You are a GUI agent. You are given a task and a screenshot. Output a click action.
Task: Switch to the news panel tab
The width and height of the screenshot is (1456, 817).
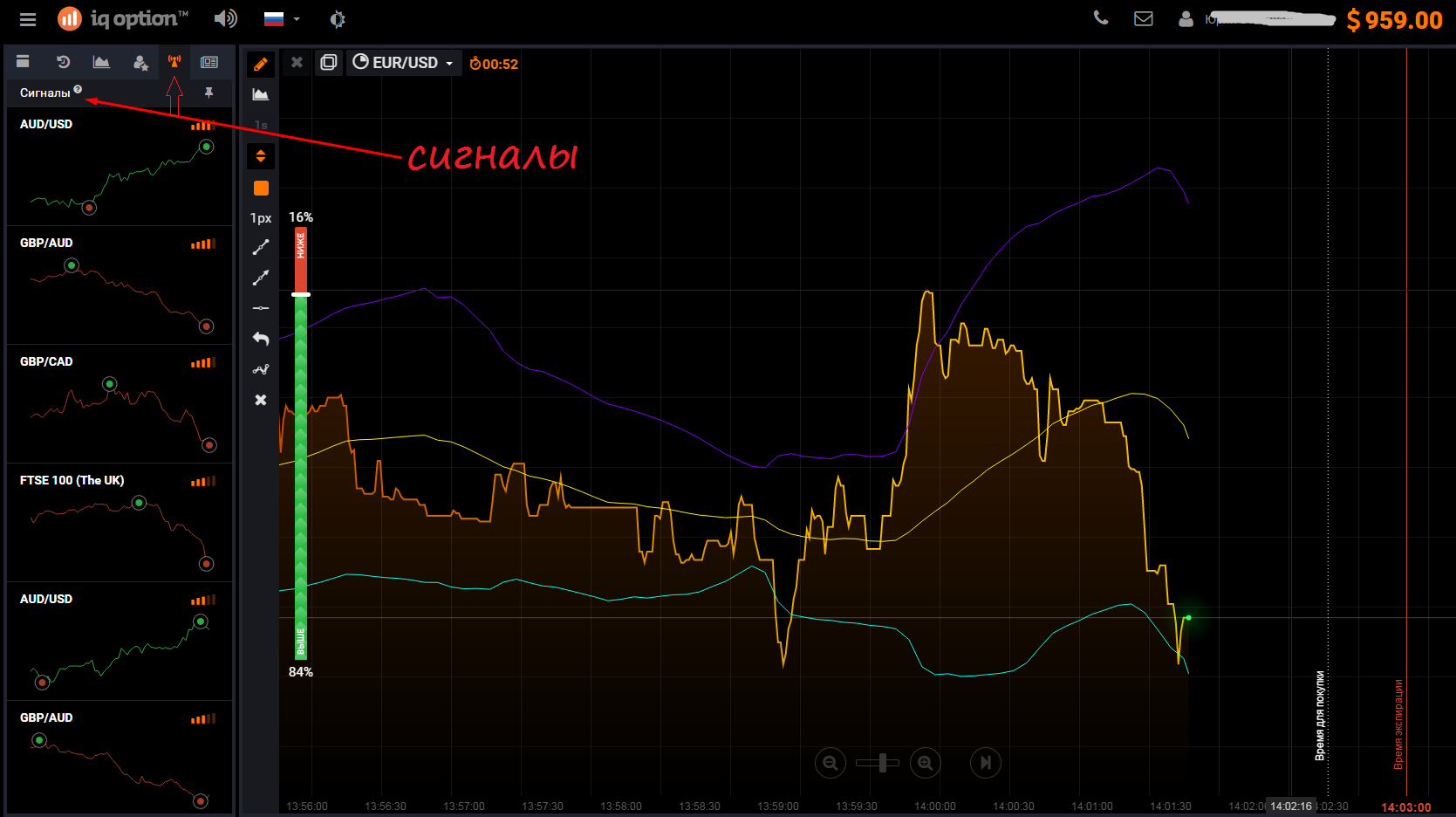209,62
